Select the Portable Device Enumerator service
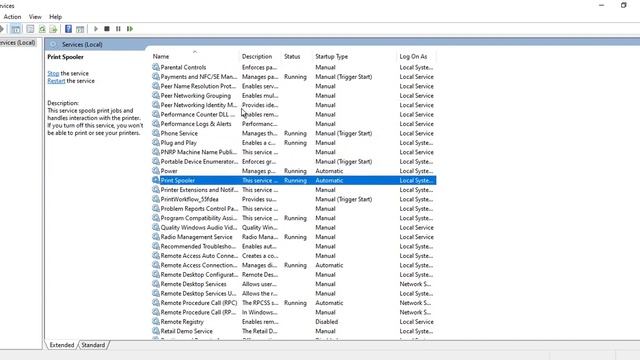640x360 pixels. coord(293,161)
